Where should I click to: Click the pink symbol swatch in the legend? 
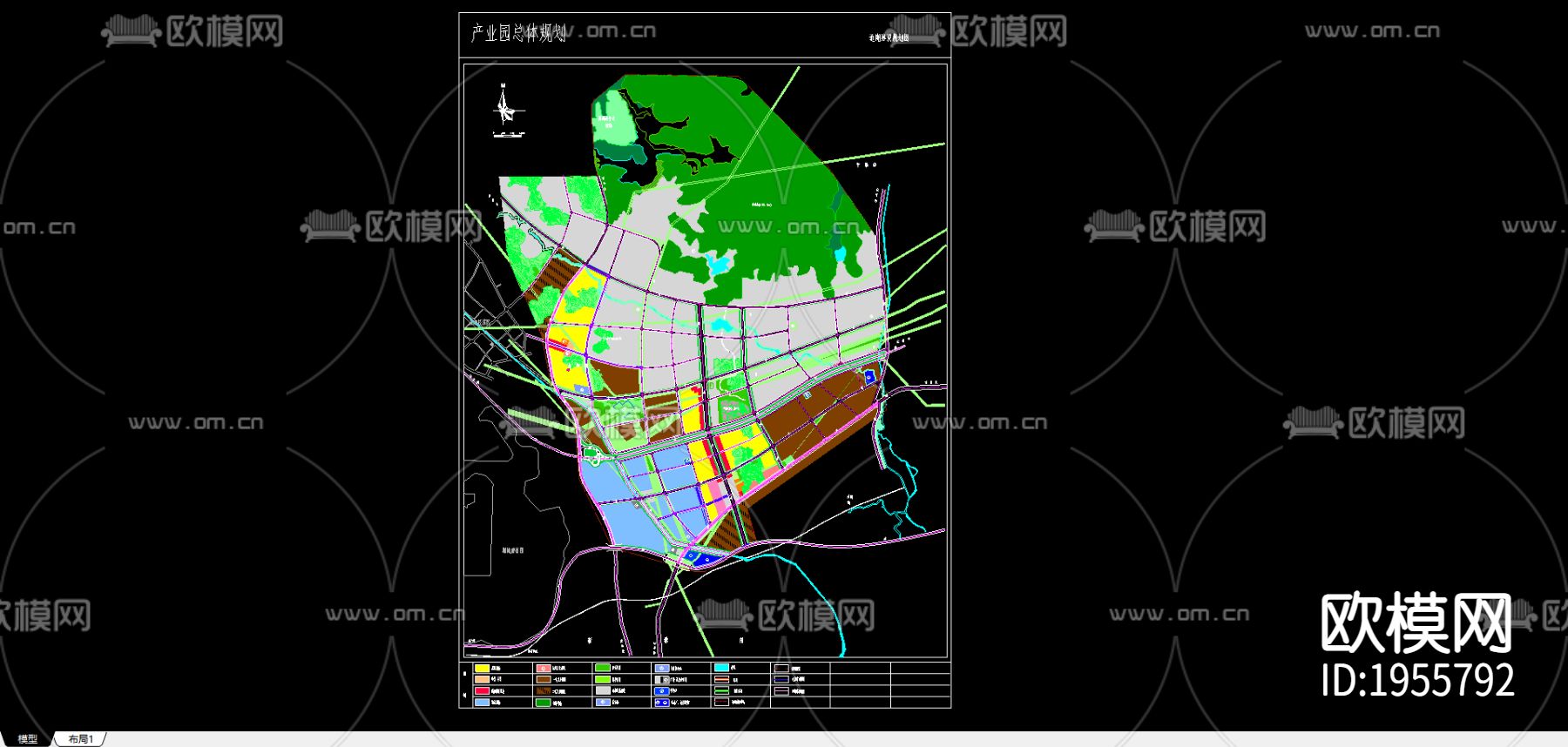coord(544,668)
